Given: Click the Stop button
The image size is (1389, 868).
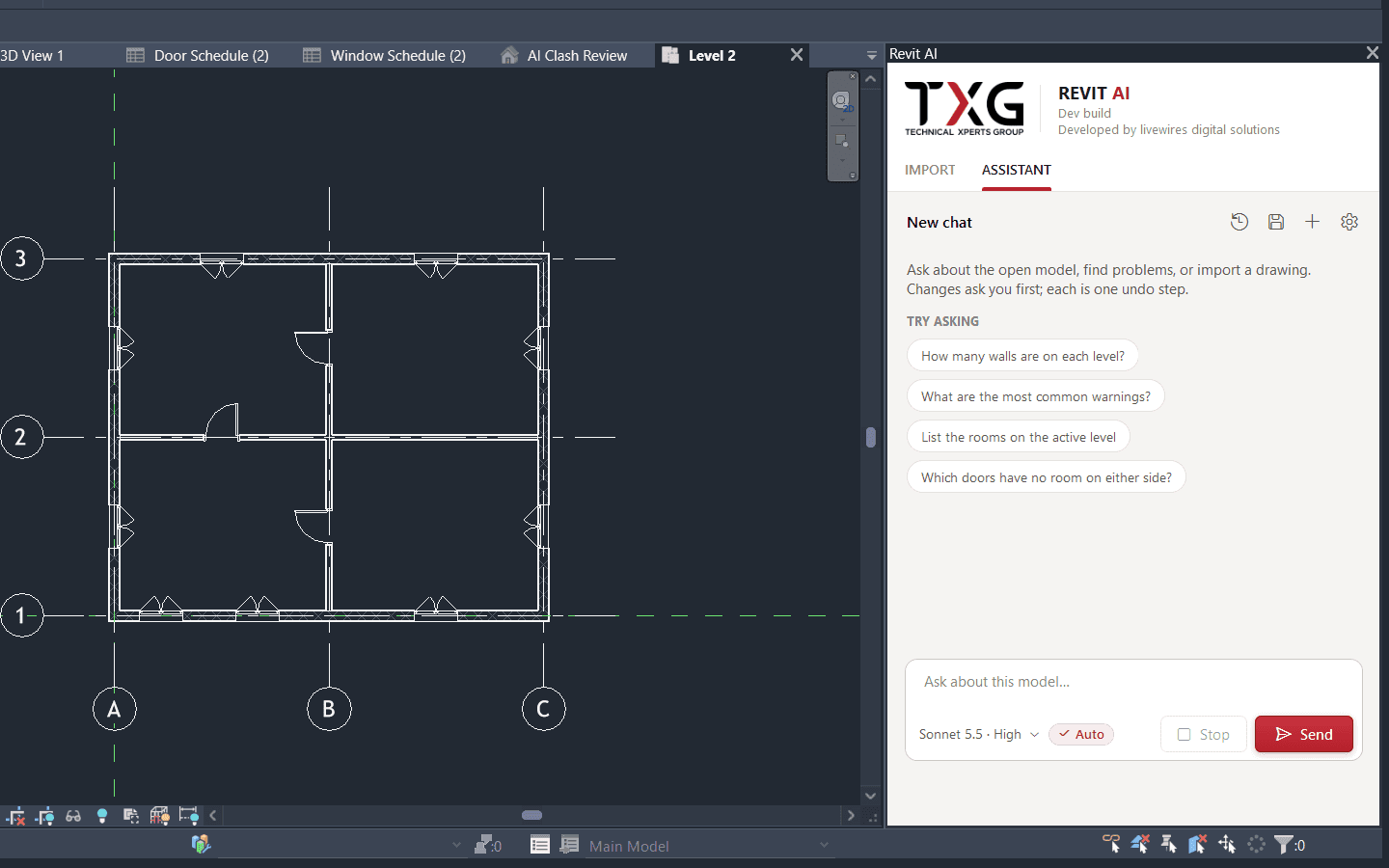Looking at the screenshot, I should point(1204,734).
